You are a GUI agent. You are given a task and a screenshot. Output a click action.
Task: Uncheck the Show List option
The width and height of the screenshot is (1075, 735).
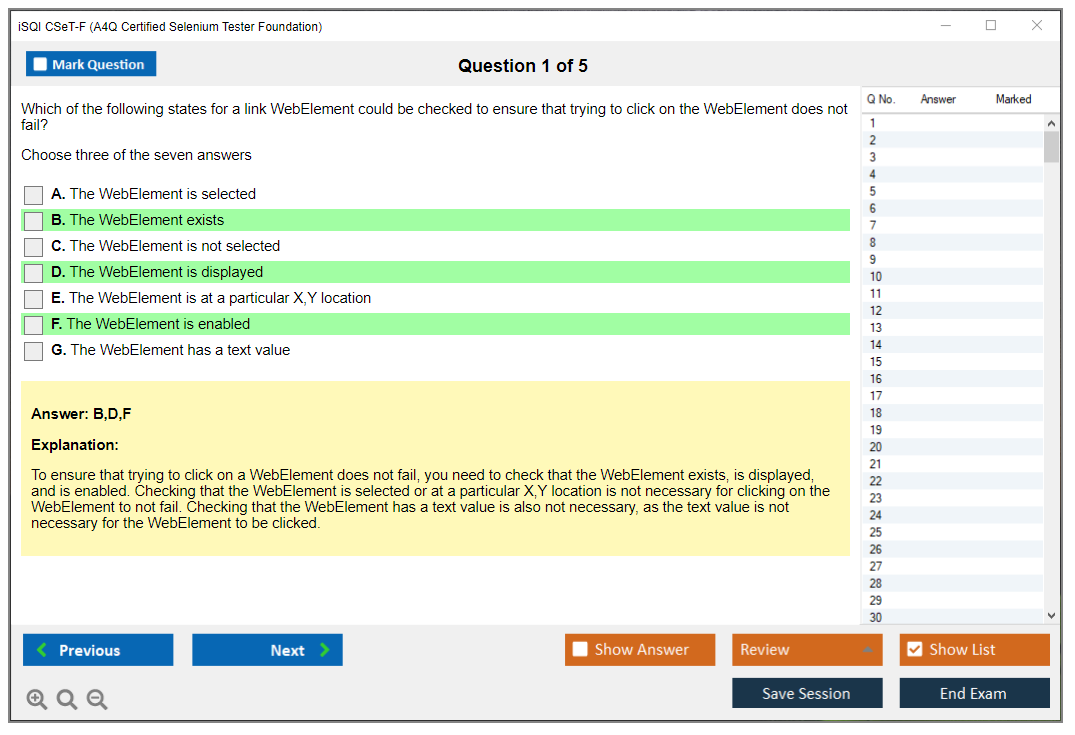pos(914,650)
